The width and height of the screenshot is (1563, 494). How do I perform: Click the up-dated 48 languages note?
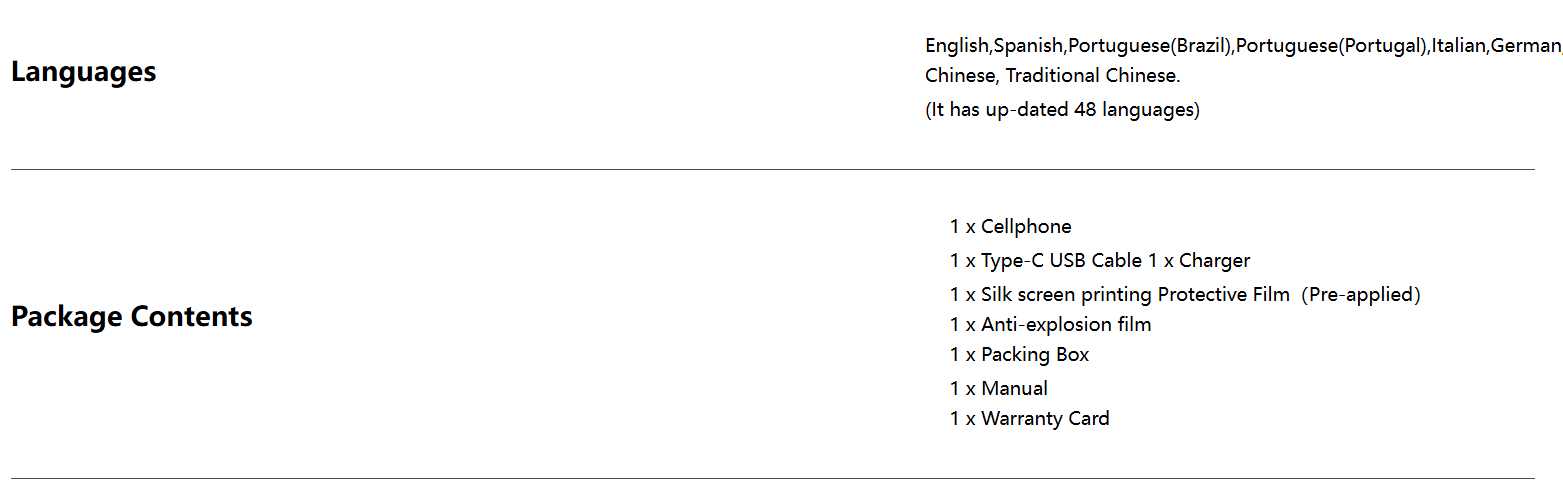point(1062,110)
